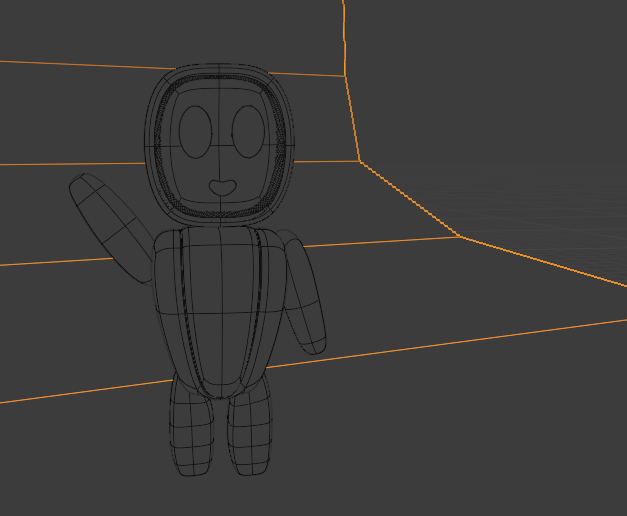Click the robot character's right eye
Screen dimensions: 627x516
[247, 131]
